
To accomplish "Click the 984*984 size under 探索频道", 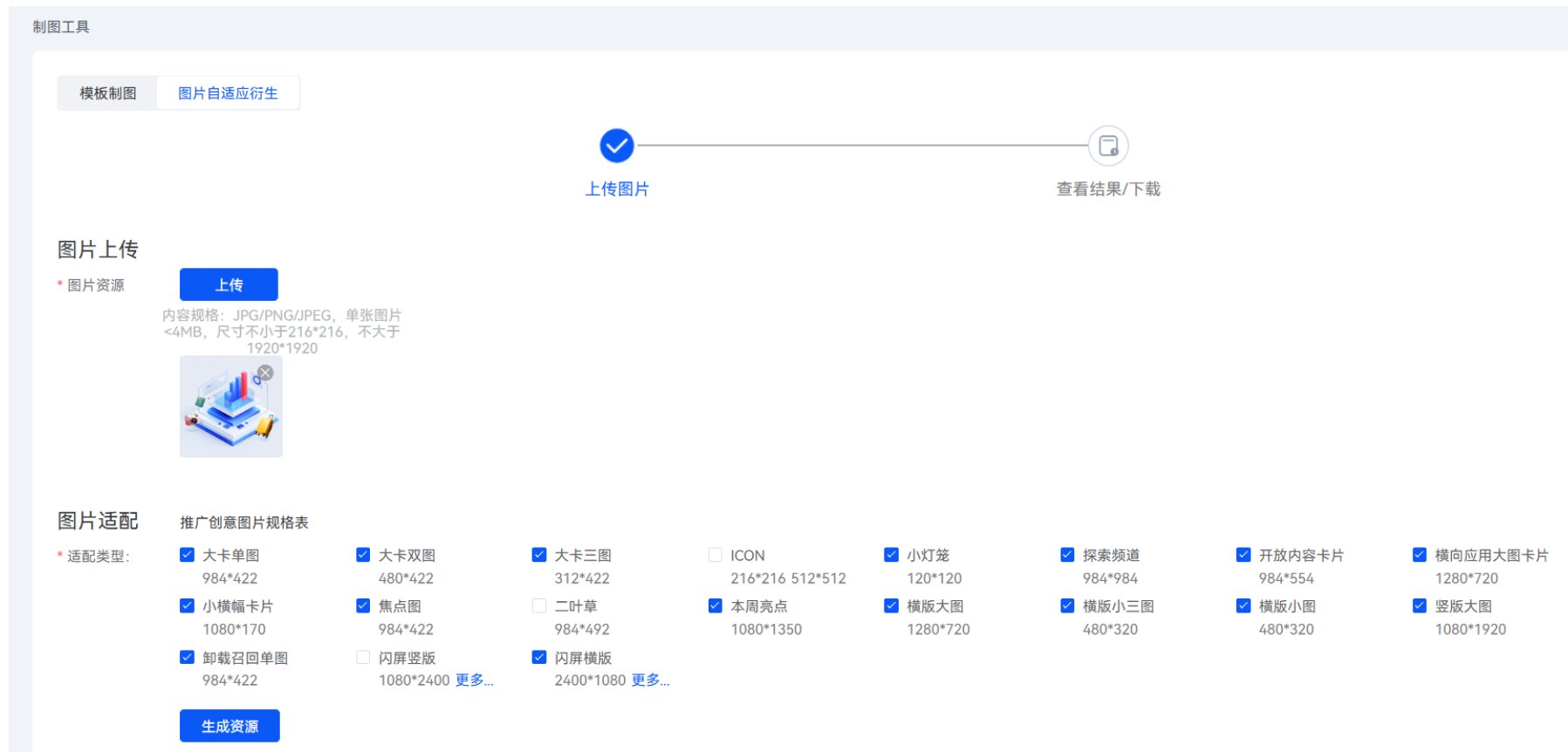I will pos(1110,578).
